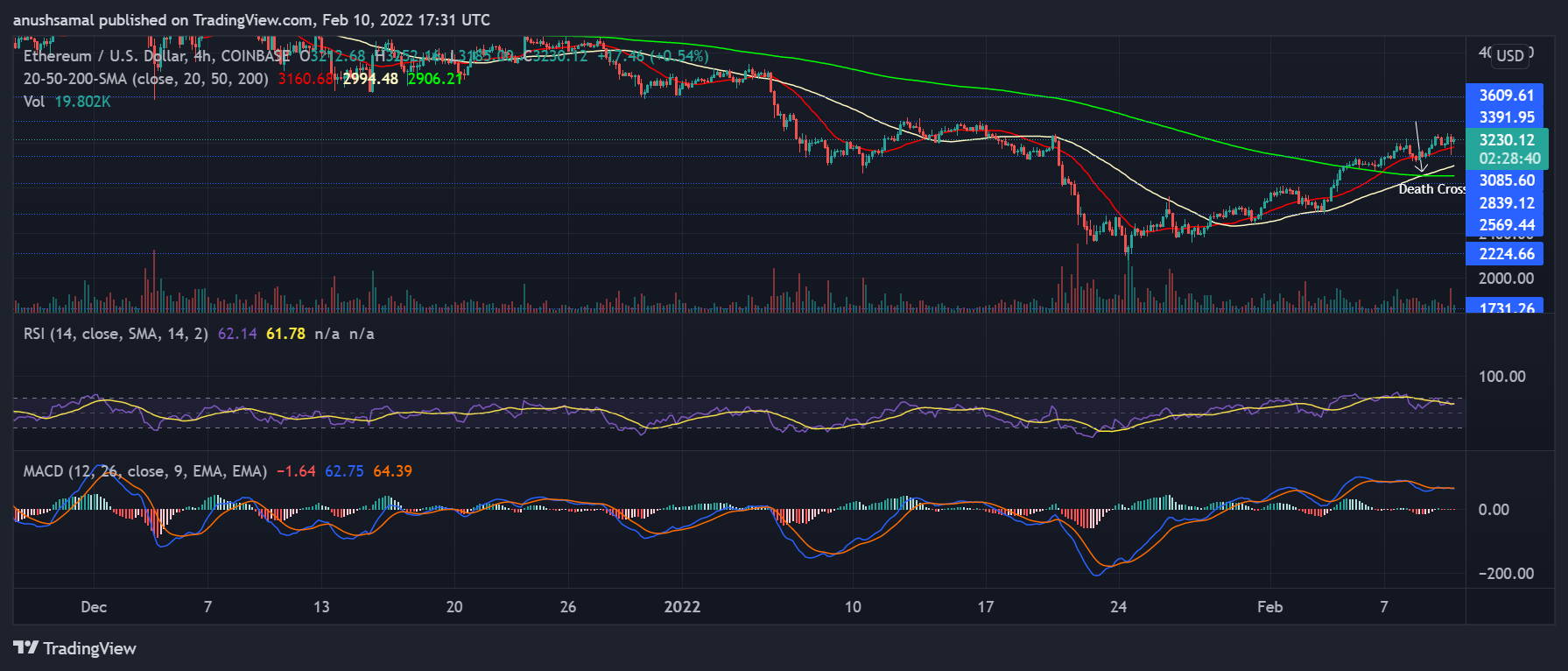Click the 20-50-200-SMA indicator legend
The width and height of the screenshot is (1568, 671).
[x=146, y=79]
